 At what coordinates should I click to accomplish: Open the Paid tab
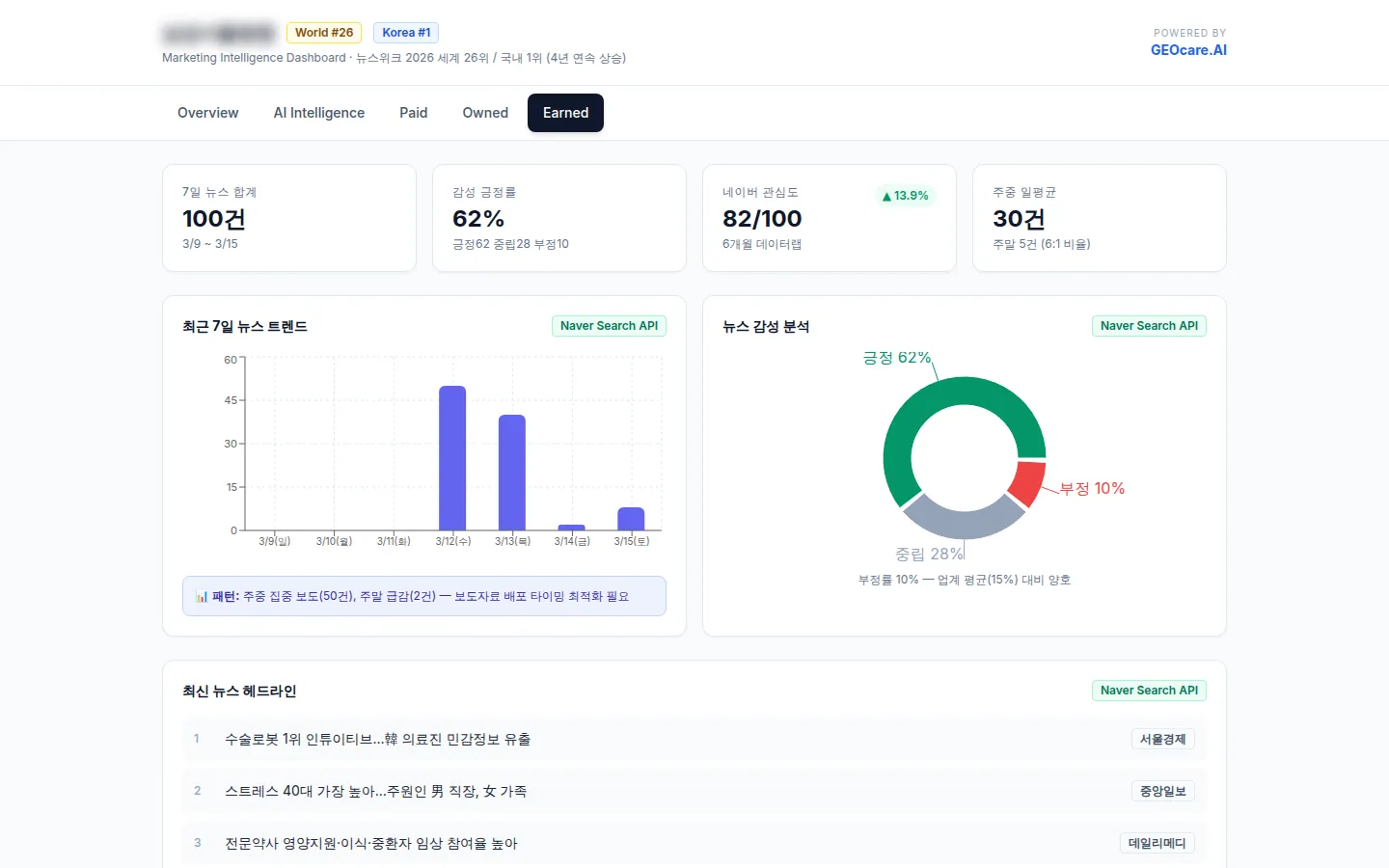[x=413, y=113]
